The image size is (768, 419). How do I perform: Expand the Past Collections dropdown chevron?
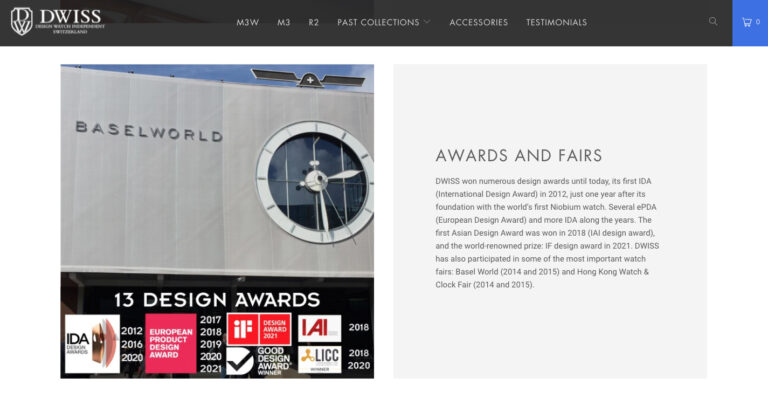[427, 22]
